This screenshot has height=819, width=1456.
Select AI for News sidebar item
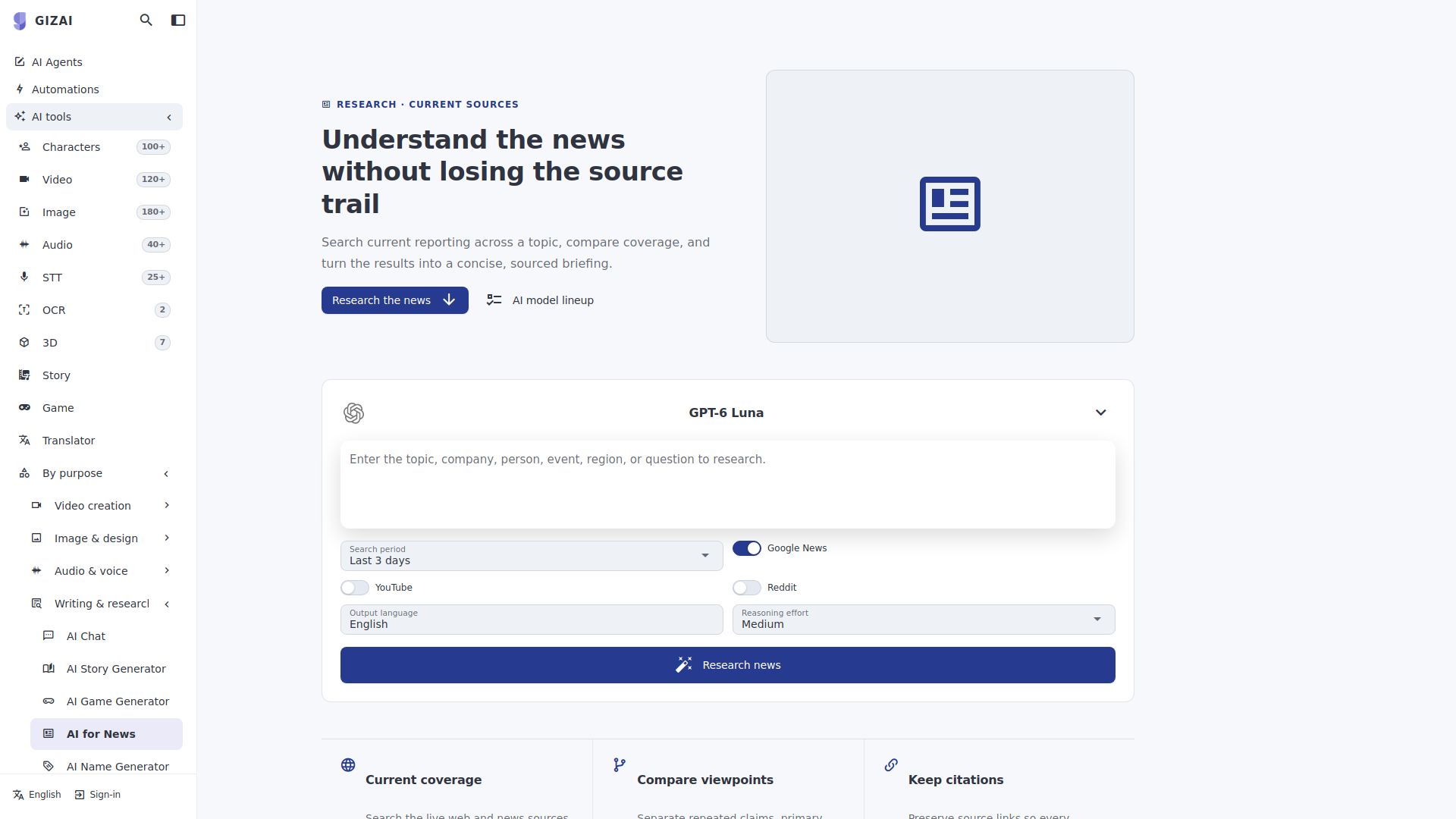(106, 734)
